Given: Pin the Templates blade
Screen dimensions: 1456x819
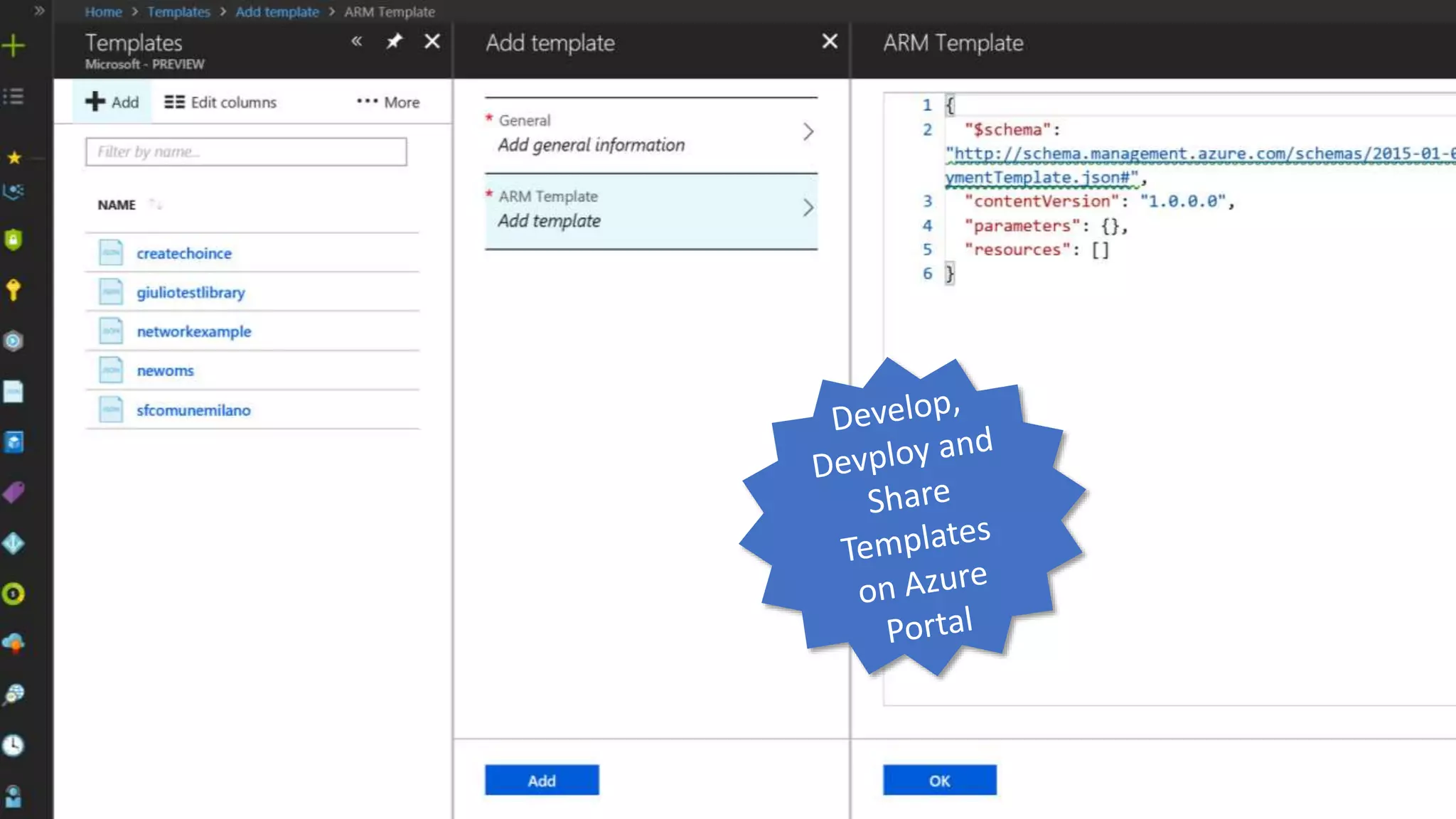Looking at the screenshot, I should [x=394, y=42].
